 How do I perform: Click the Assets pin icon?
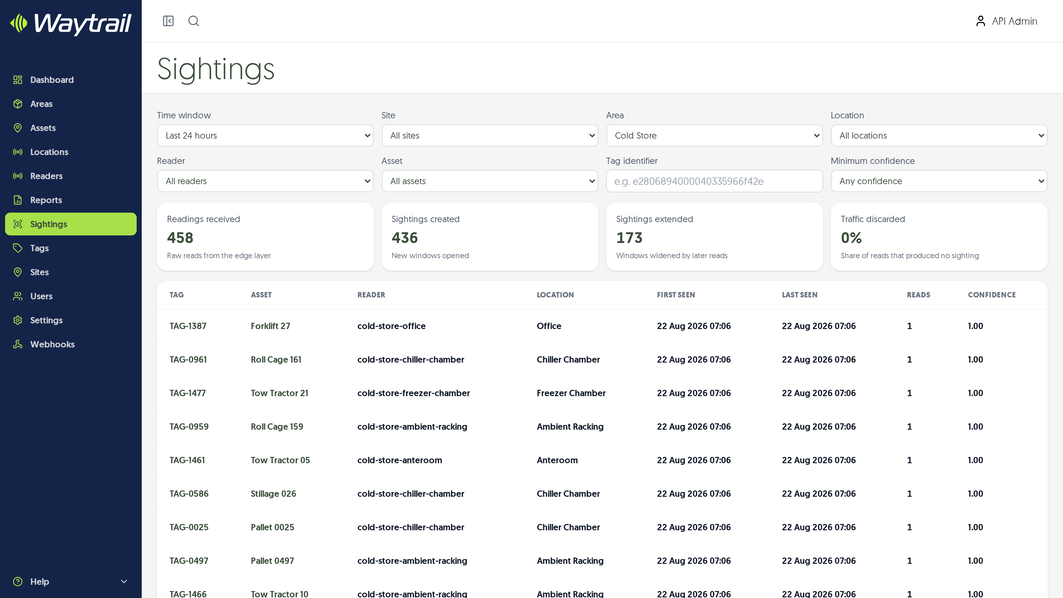(18, 128)
